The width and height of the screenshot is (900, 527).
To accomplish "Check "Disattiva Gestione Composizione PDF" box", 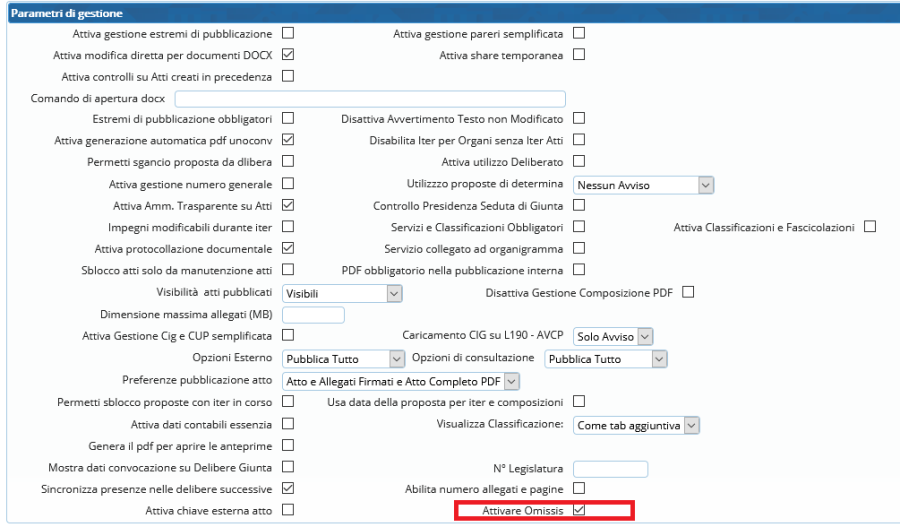I will tap(687, 292).
